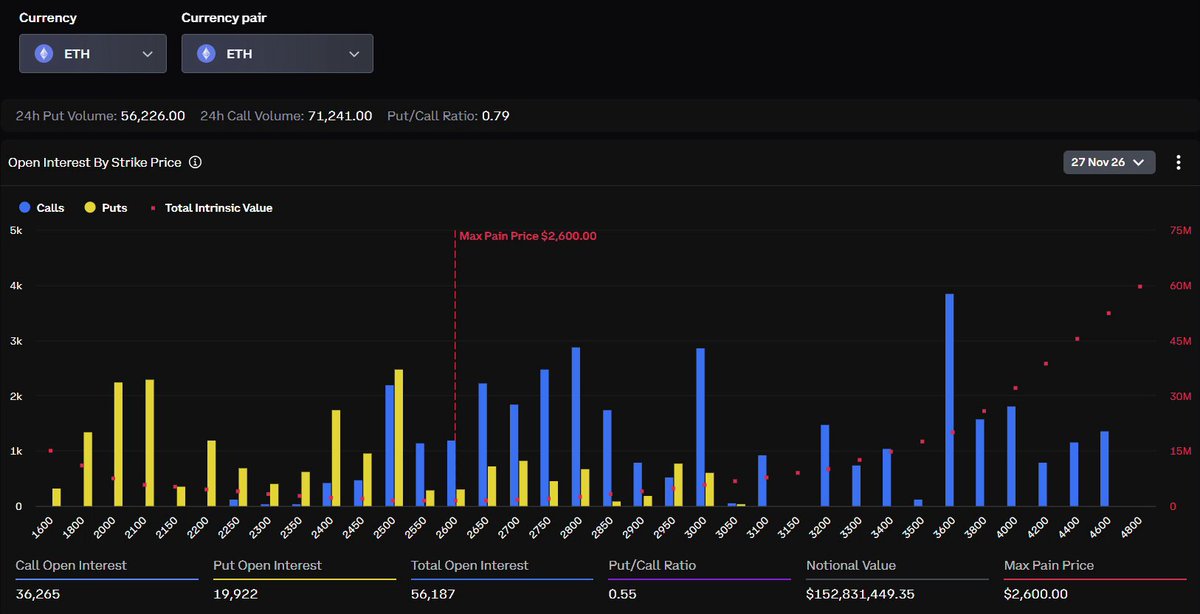Select the blue Calls bar at strike 4000

[x=1012, y=456]
